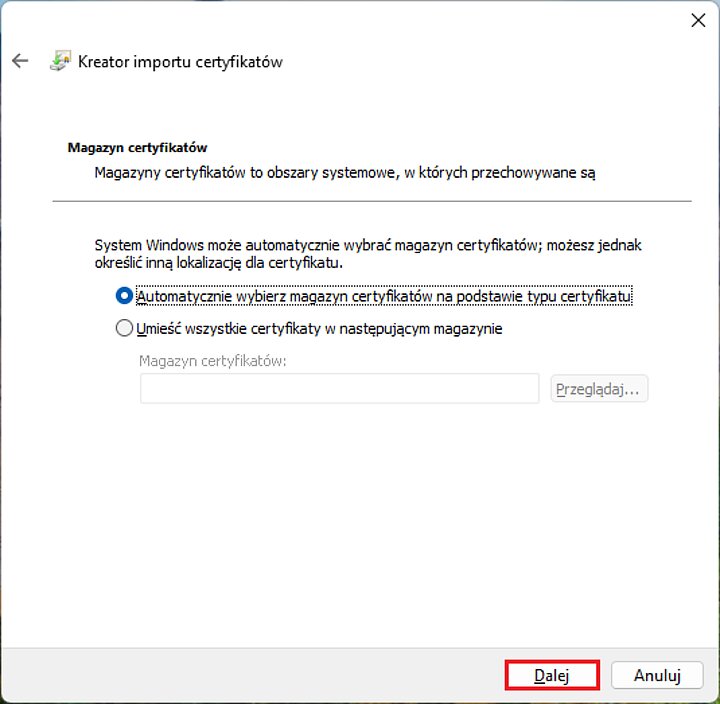Viewport: 720px width, 704px height.
Task: Click the Przeglądaj... button
Action: pos(599,389)
